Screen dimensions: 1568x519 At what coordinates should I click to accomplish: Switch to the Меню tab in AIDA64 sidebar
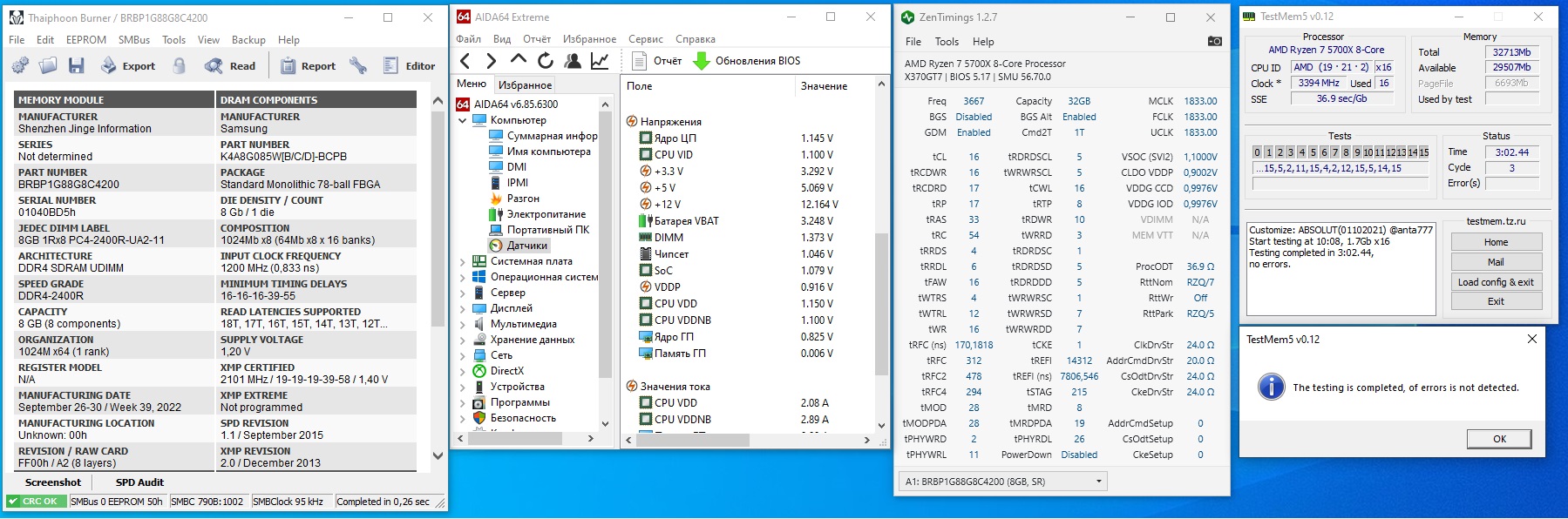pos(472,84)
